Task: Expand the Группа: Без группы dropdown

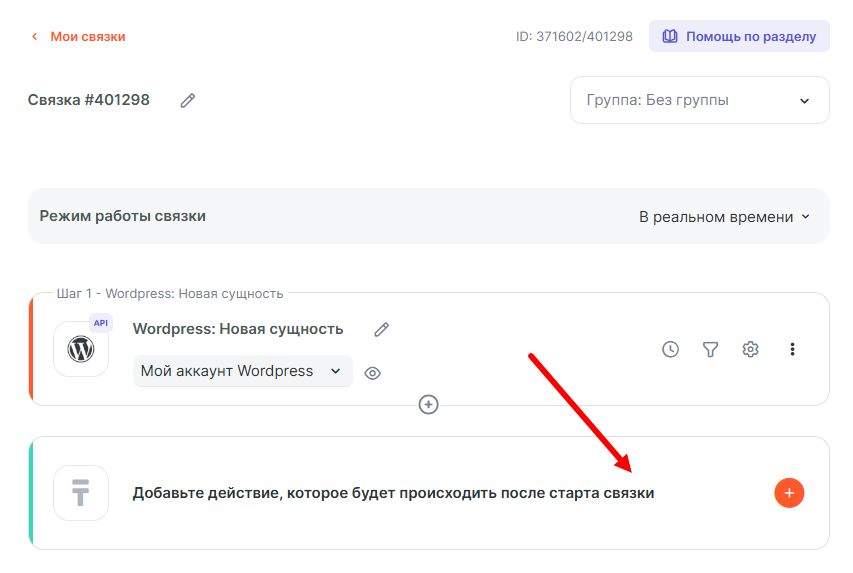Action: (699, 100)
